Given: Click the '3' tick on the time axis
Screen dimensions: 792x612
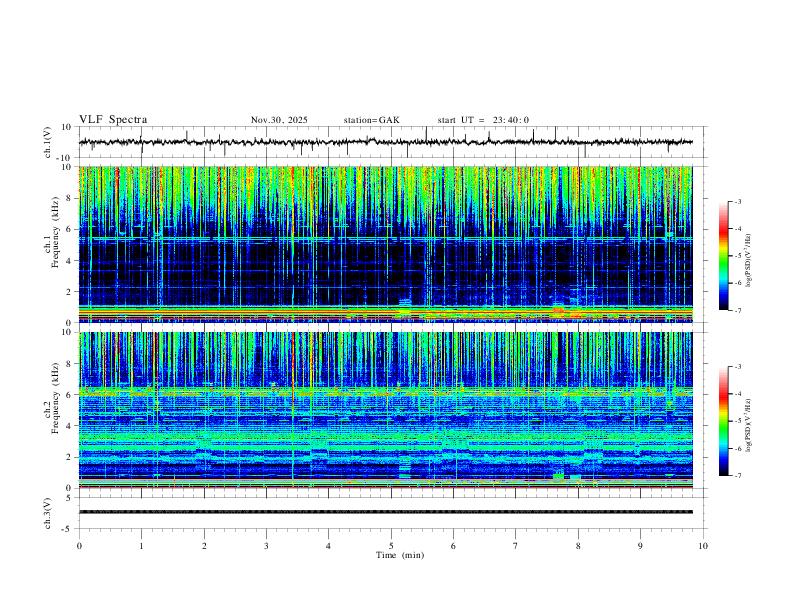Looking at the screenshot, I should point(266,546).
